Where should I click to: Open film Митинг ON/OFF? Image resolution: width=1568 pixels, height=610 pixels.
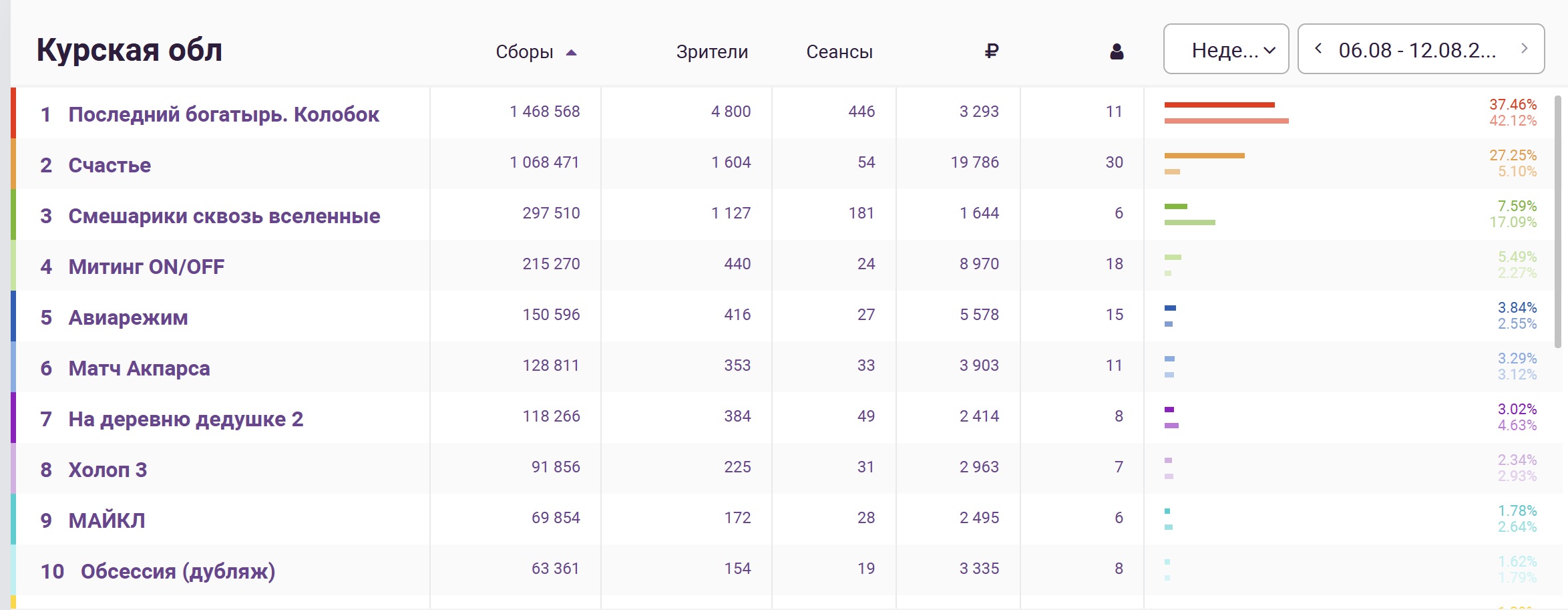146,267
